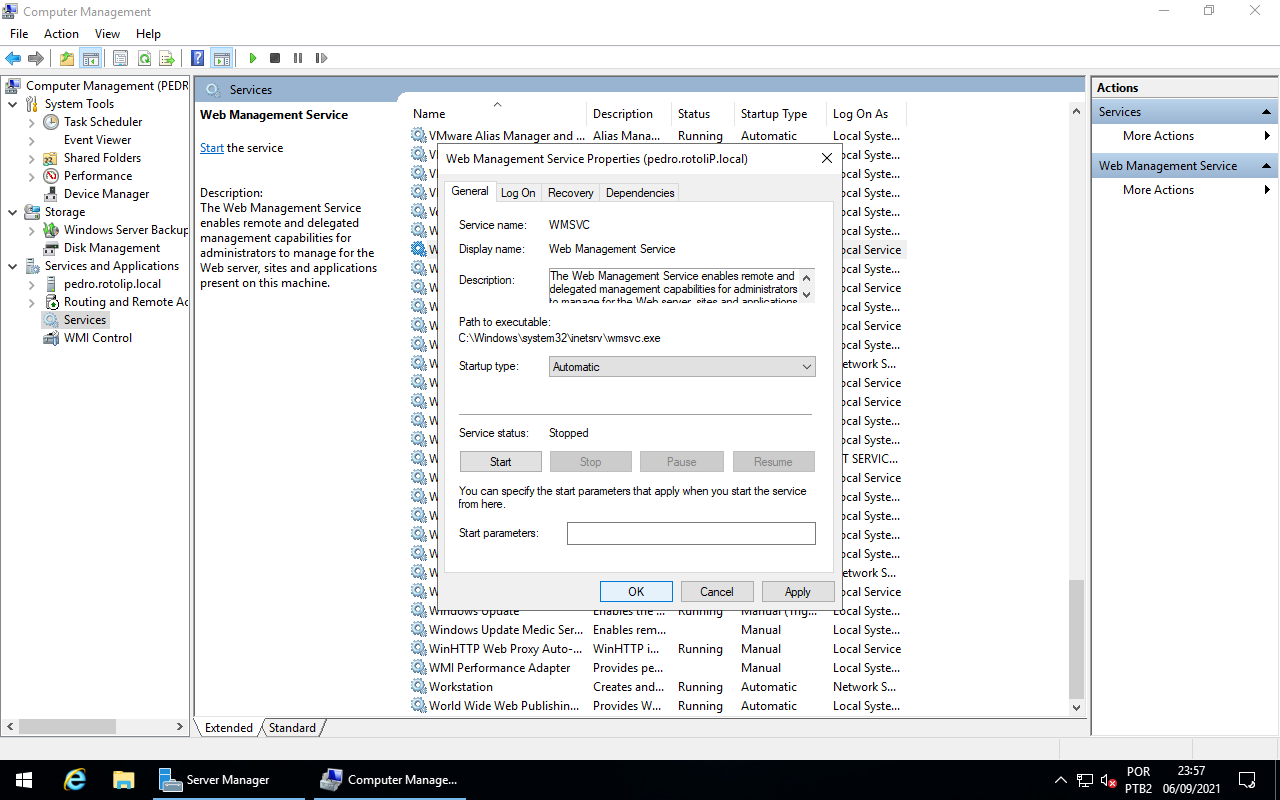Image resolution: width=1280 pixels, height=800 pixels.
Task: Click the Back arrow in toolbar
Action: pyautogui.click(x=13, y=58)
